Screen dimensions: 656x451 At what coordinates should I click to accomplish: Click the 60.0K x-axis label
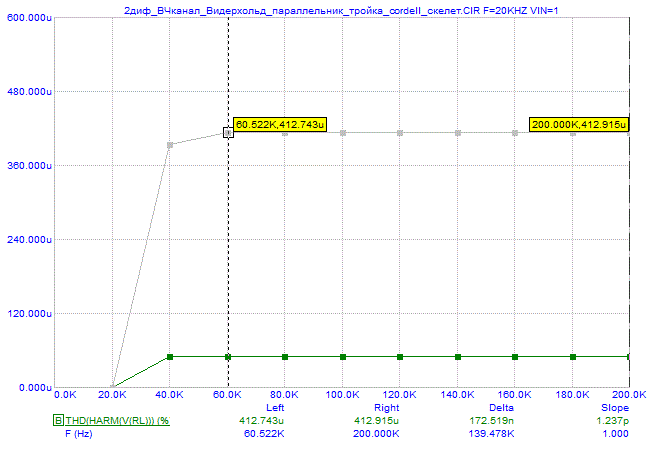click(x=227, y=395)
